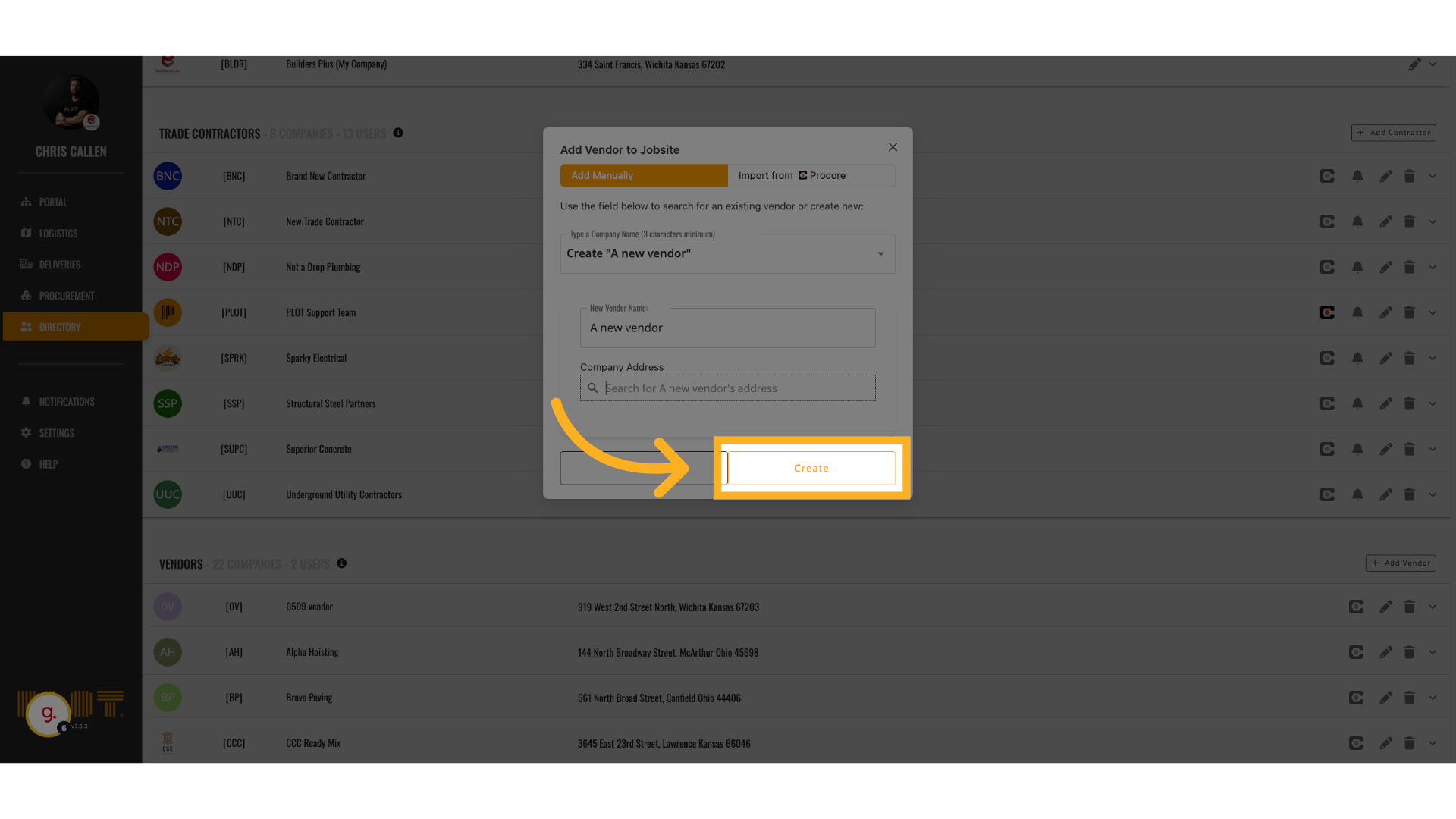Toggle notification bell for Superior Concrete
Image resolution: width=1456 pixels, height=819 pixels.
[1357, 449]
